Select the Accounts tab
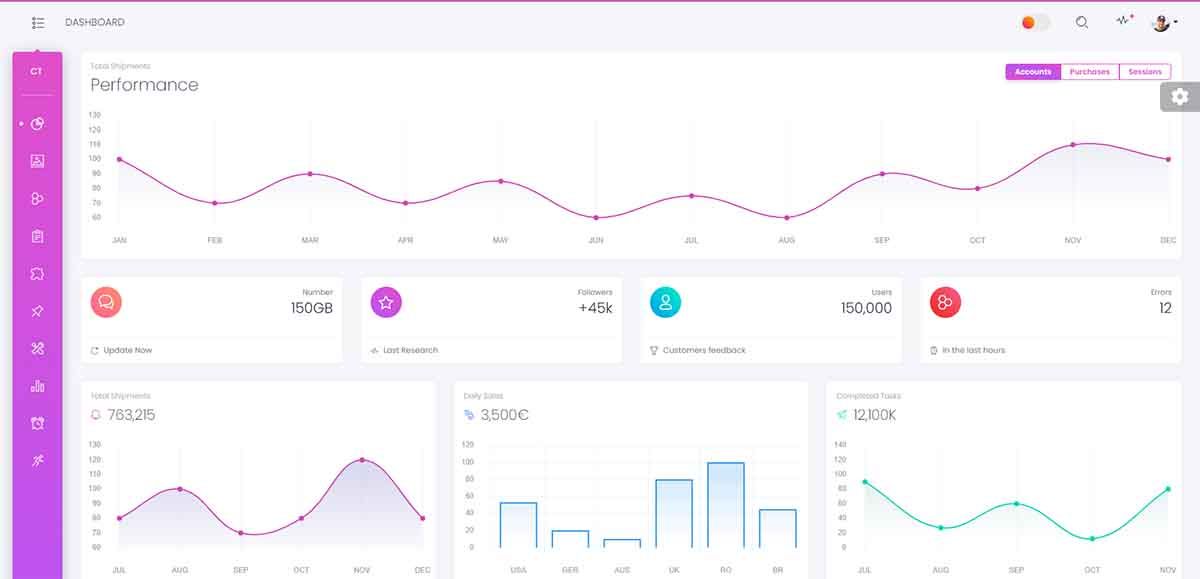This screenshot has width=1200, height=579. [1033, 72]
